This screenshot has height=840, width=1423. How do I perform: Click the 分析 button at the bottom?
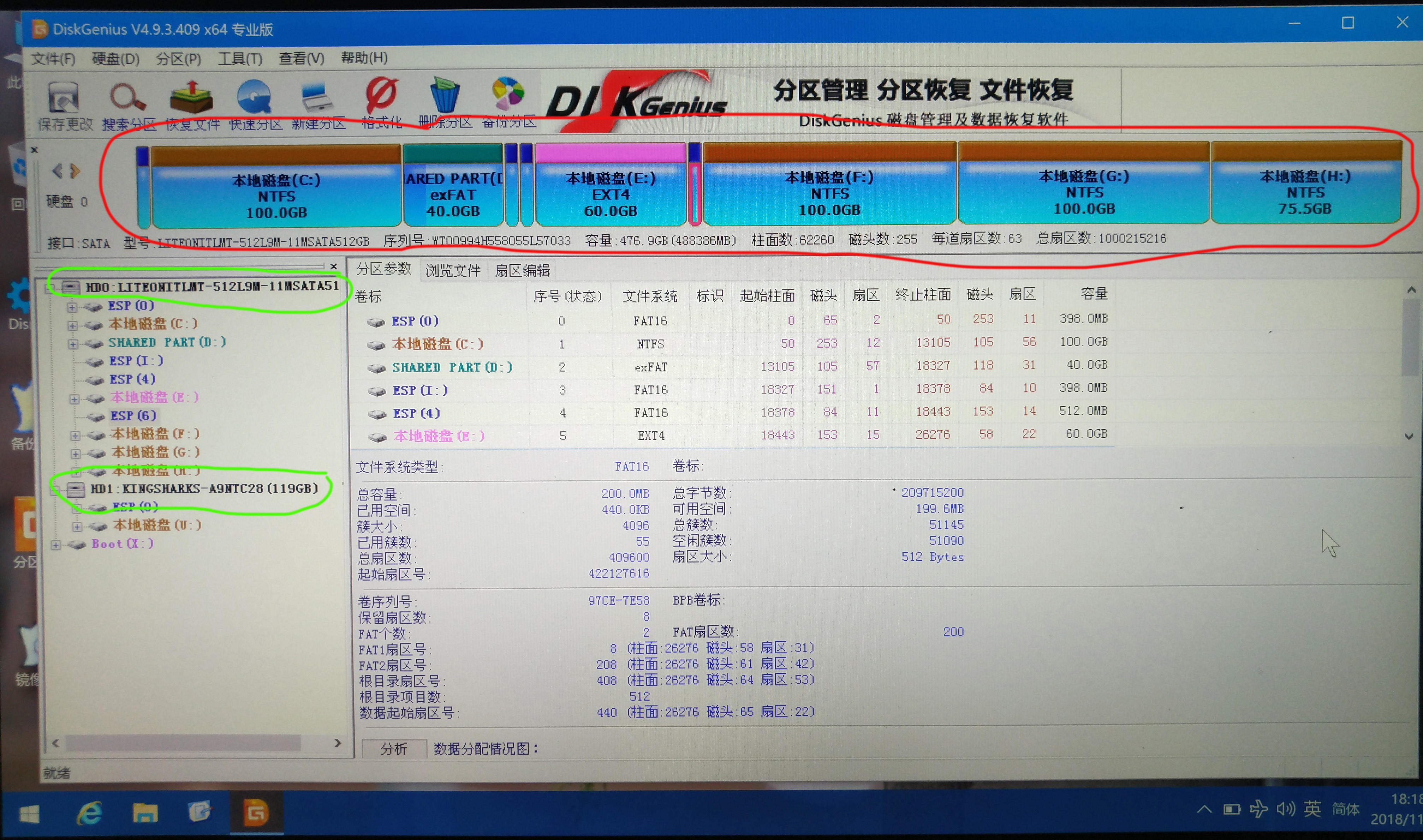click(x=394, y=748)
